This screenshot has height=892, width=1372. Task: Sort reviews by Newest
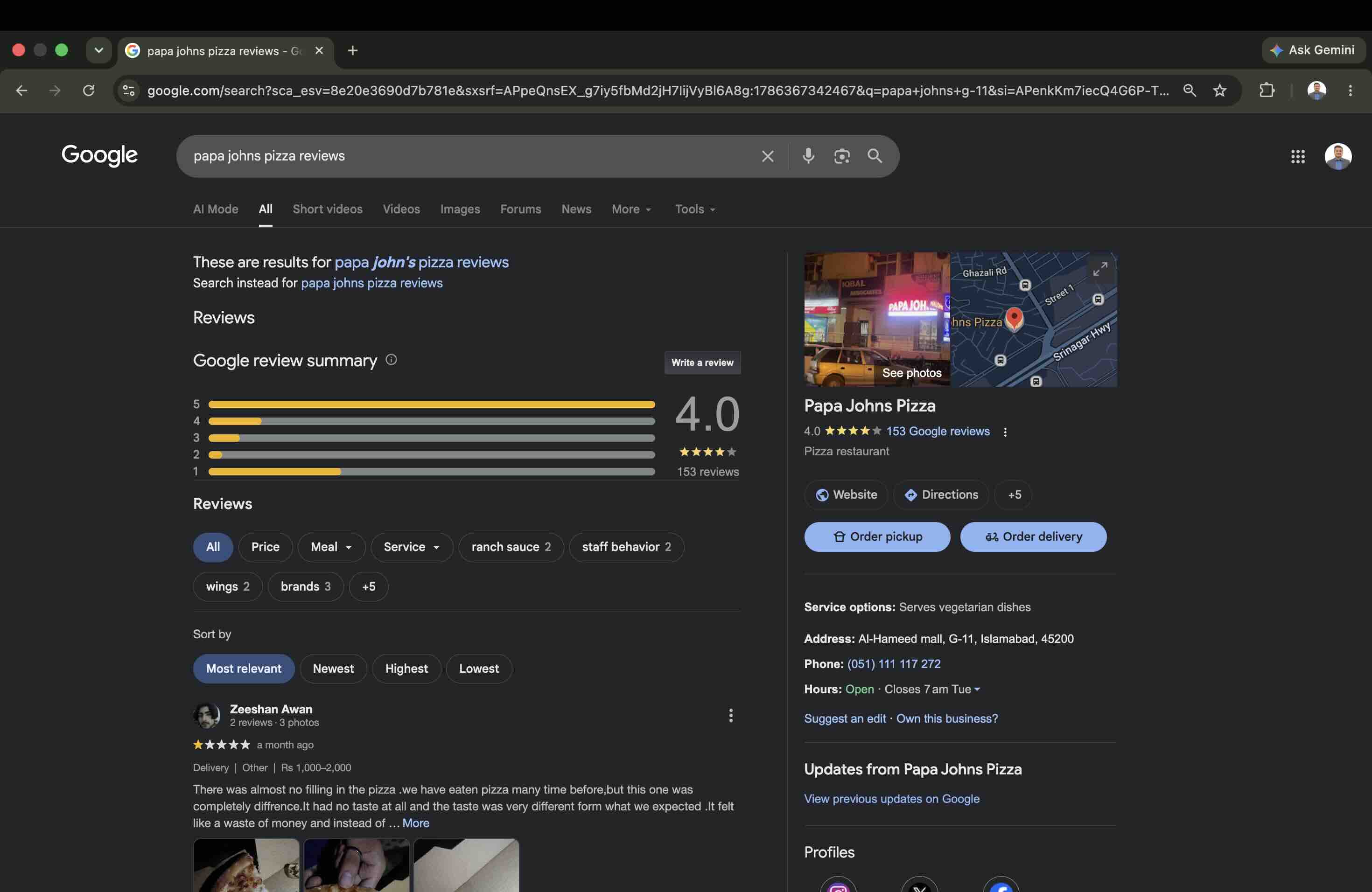[x=333, y=669]
